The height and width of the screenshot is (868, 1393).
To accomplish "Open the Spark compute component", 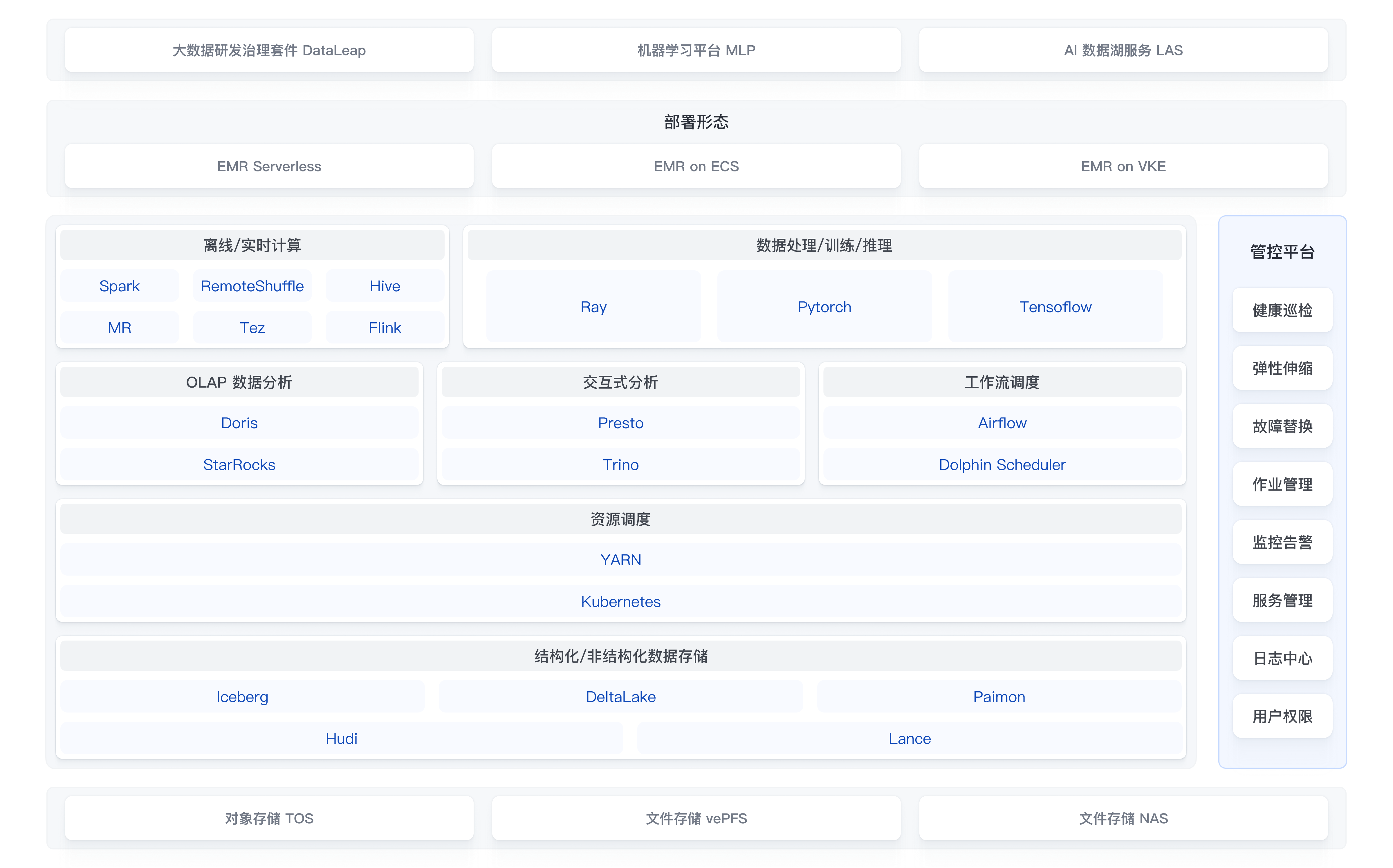I will (x=120, y=286).
